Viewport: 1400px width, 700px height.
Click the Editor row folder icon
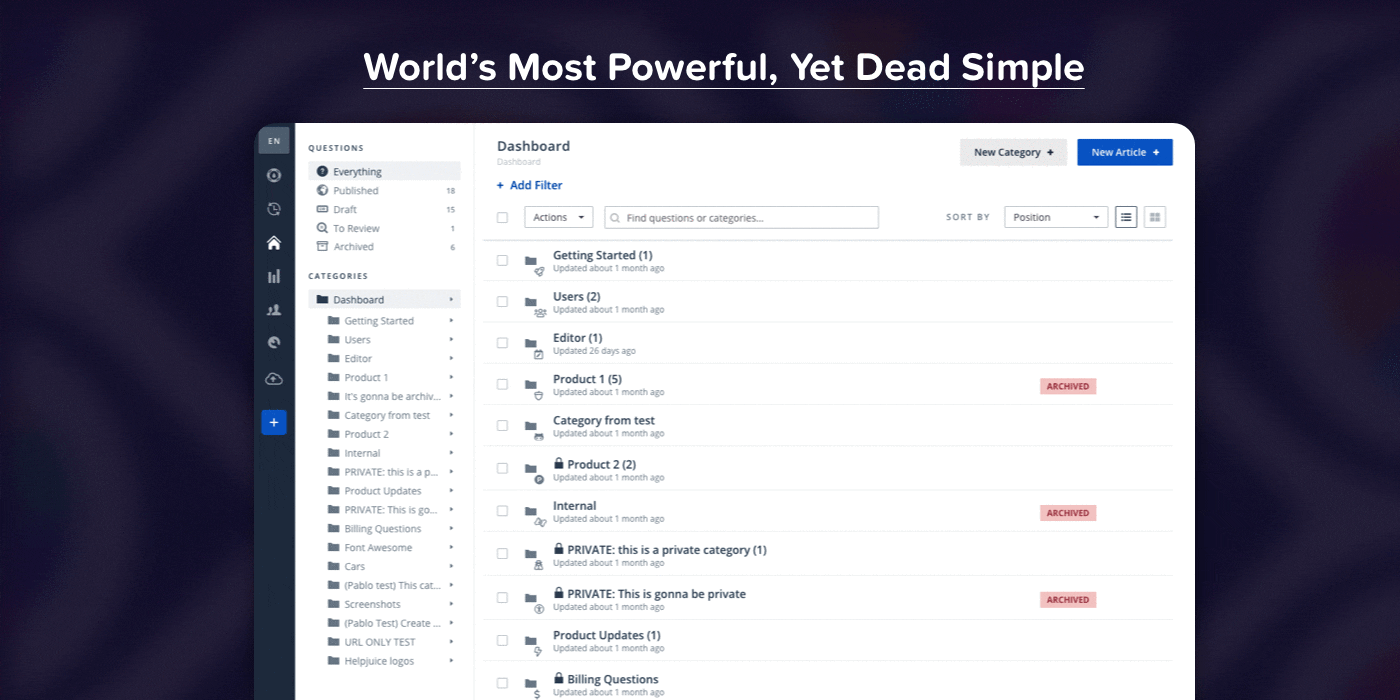531,343
